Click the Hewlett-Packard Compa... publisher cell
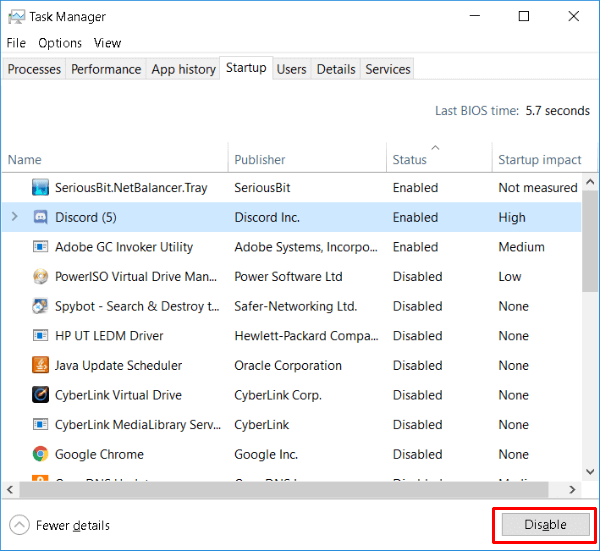 (306, 336)
